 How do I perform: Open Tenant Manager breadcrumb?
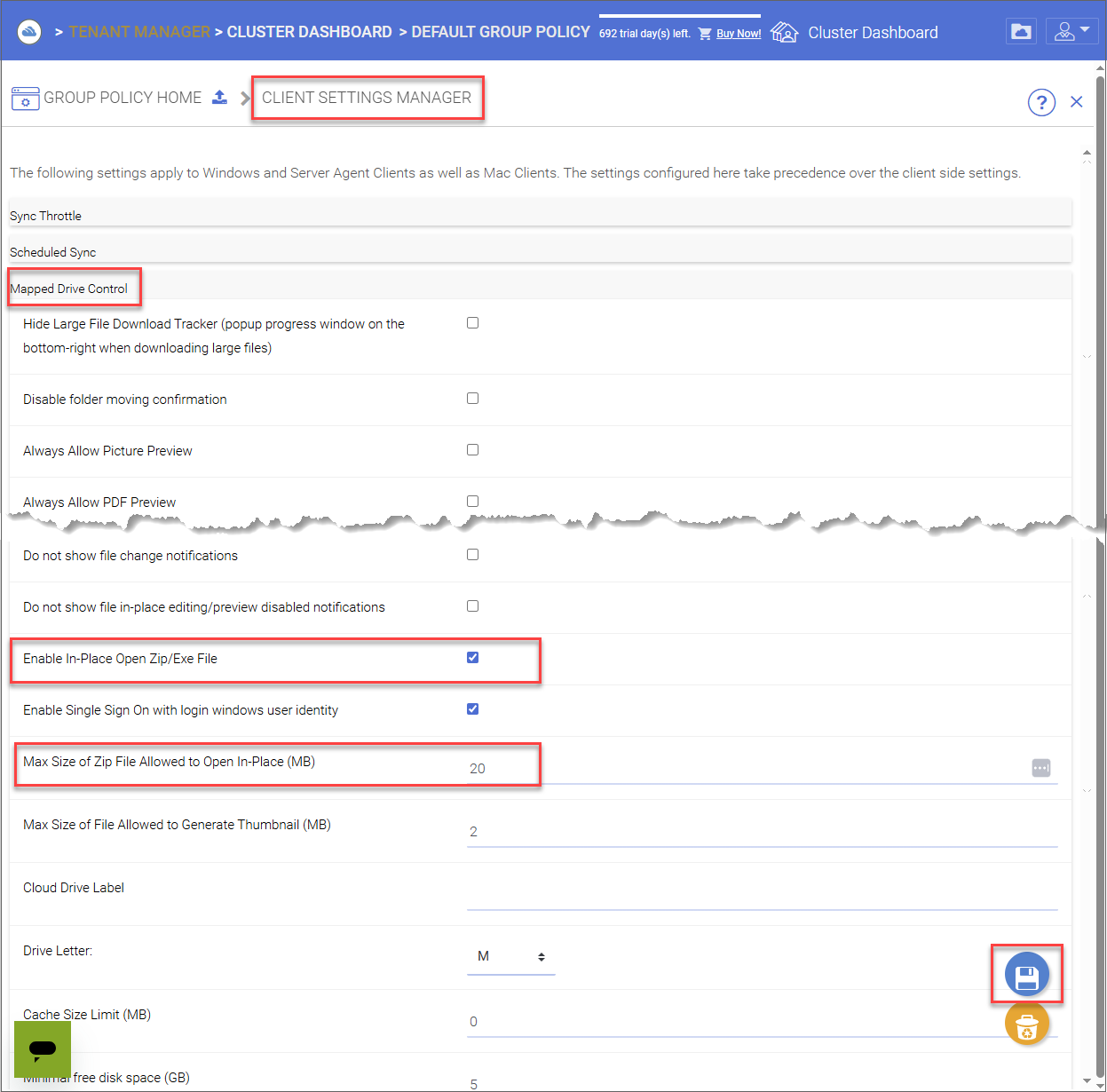[139, 32]
